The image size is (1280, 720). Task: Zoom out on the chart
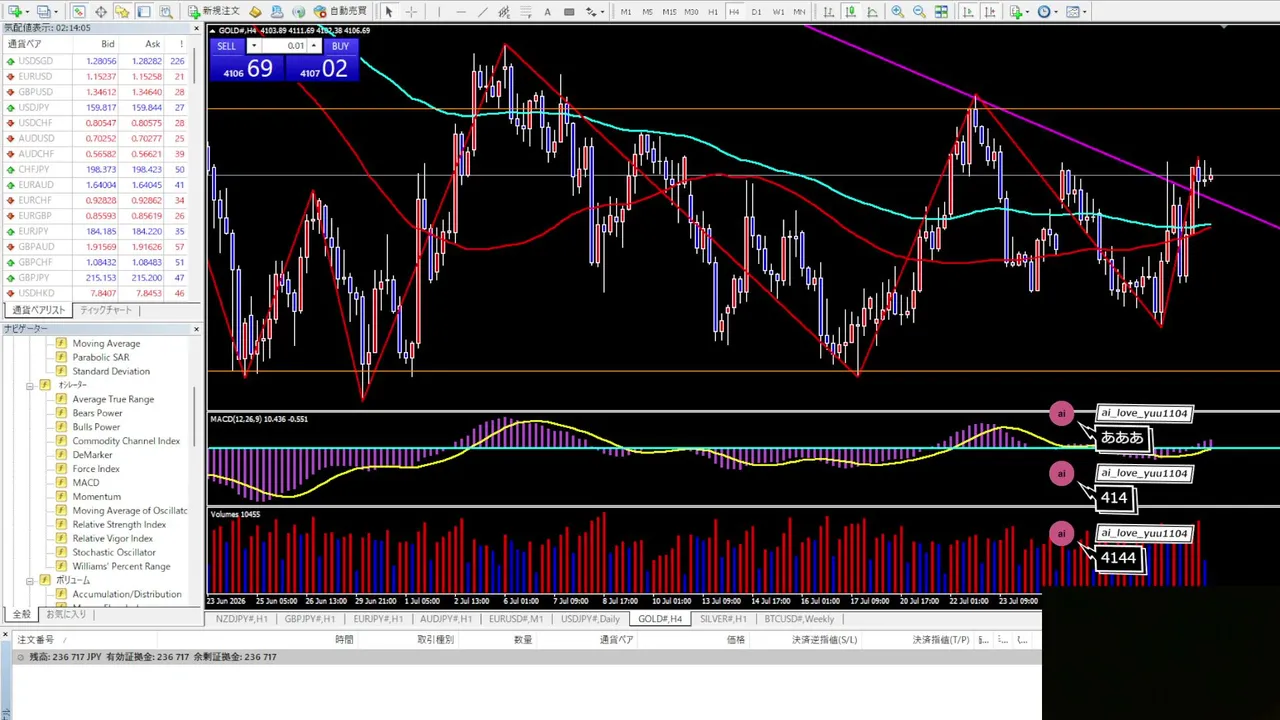(x=919, y=12)
